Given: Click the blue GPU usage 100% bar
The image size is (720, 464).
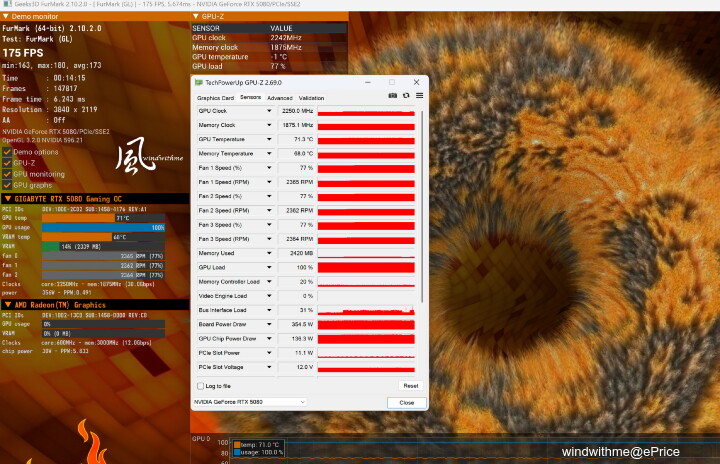Looking at the screenshot, I should pyautogui.click(x=103, y=227).
